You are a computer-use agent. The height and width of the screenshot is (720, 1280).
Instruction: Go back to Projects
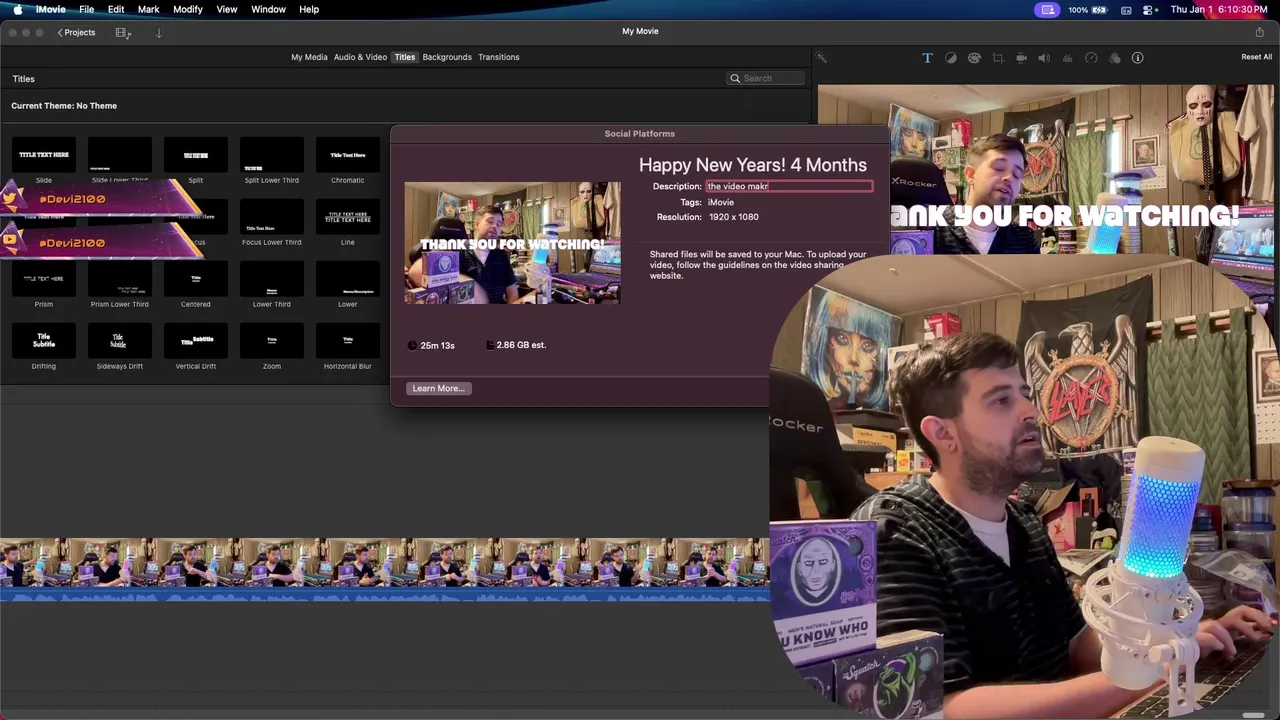(x=76, y=33)
